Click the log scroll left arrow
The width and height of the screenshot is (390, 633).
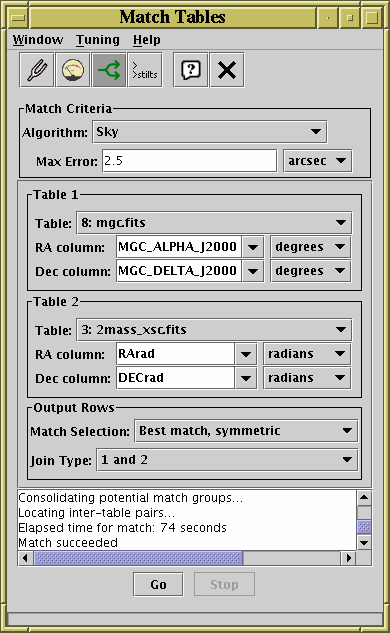pyautogui.click(x=25, y=558)
